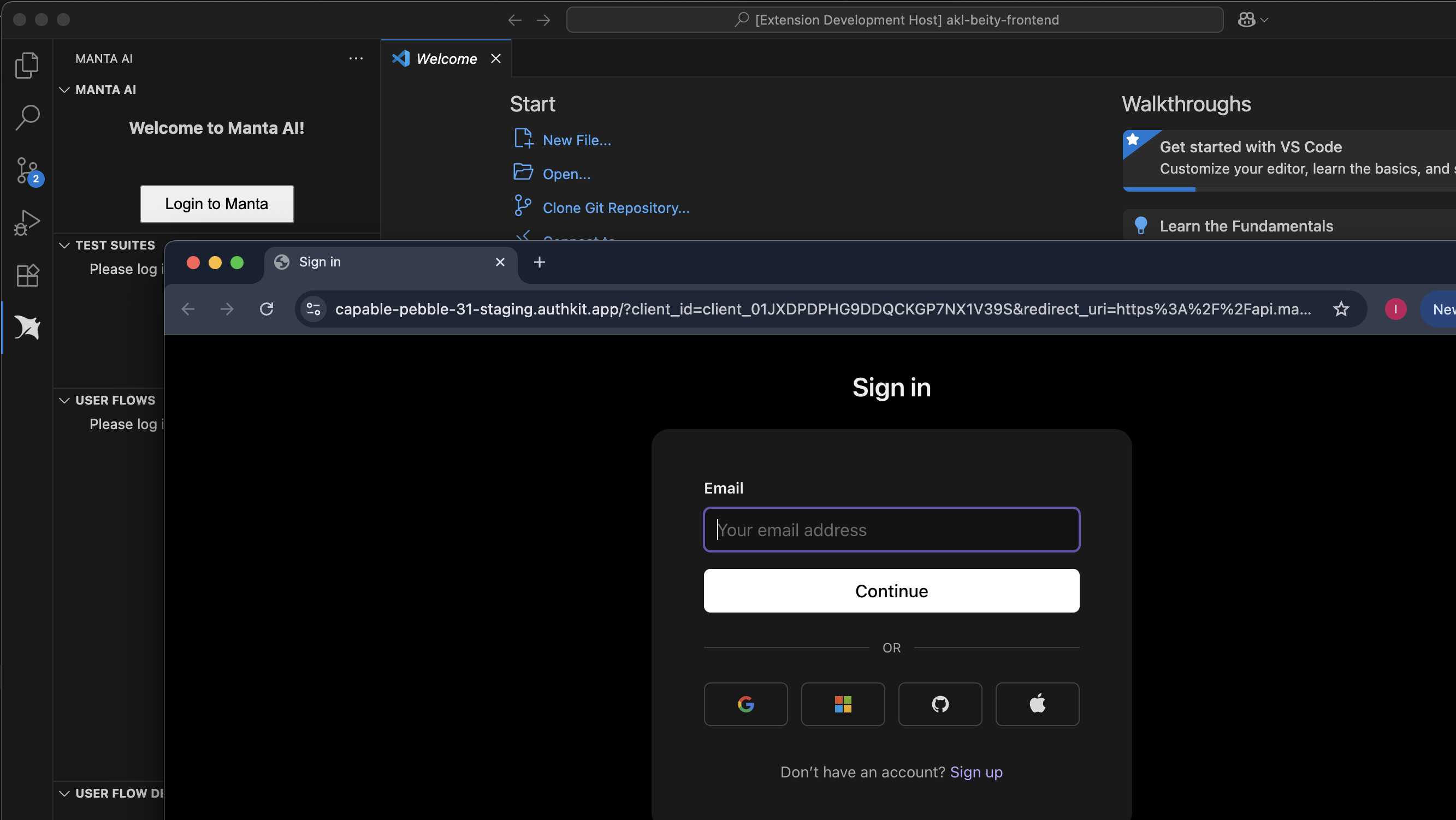Sign in with GitHub icon button
This screenshot has height=820, width=1456.
939,704
